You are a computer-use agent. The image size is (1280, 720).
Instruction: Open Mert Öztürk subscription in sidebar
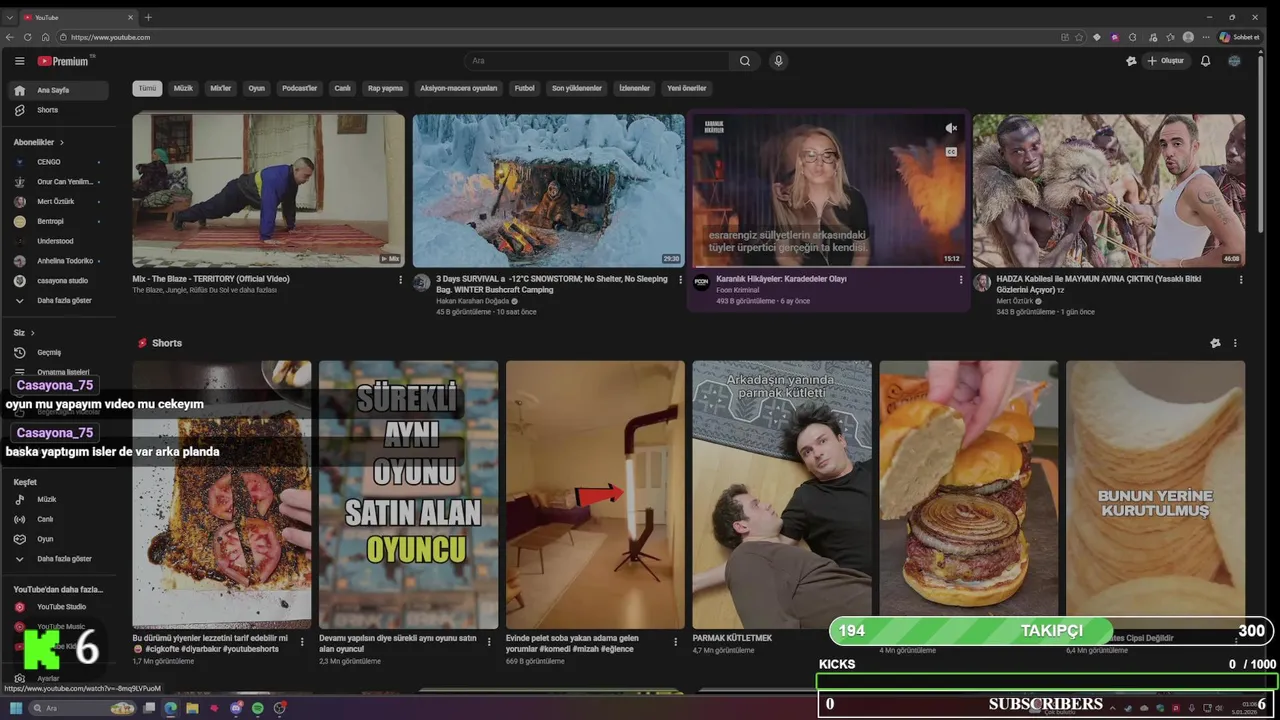pos(59,201)
